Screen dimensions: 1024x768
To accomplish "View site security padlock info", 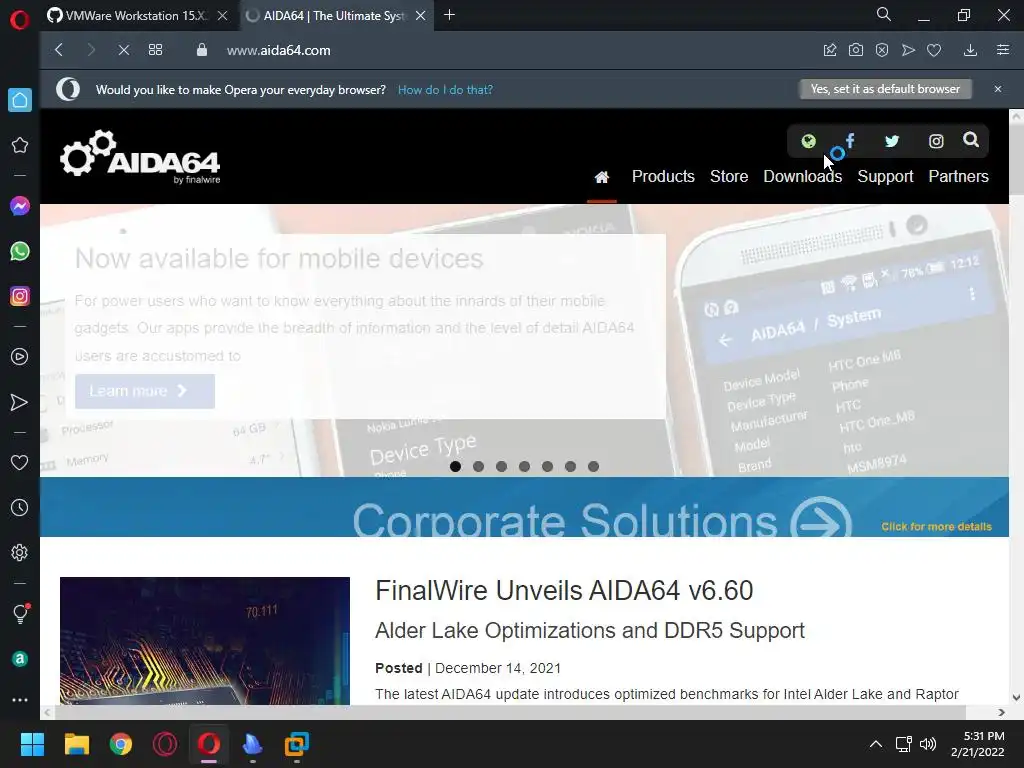I will tap(202, 50).
